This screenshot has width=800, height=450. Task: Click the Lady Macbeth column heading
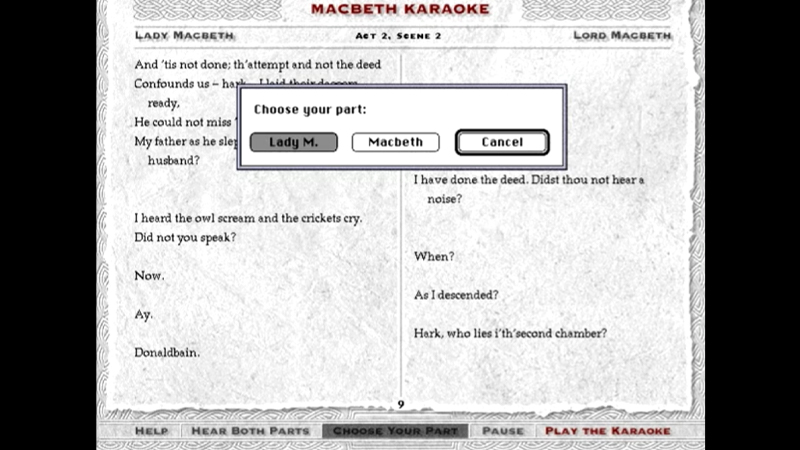184,35
